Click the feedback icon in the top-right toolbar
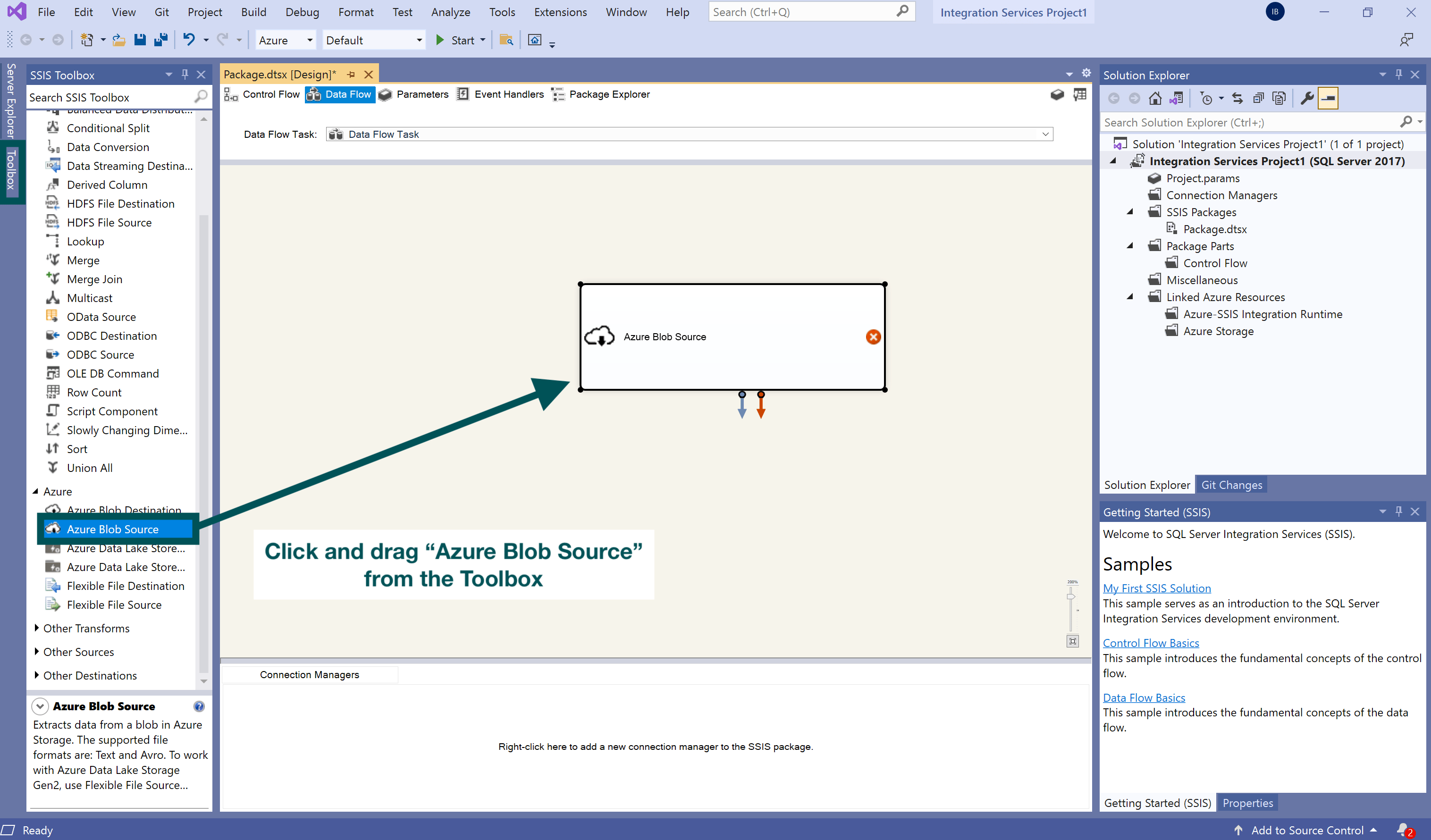Image resolution: width=1431 pixels, height=840 pixels. pos(1406,40)
